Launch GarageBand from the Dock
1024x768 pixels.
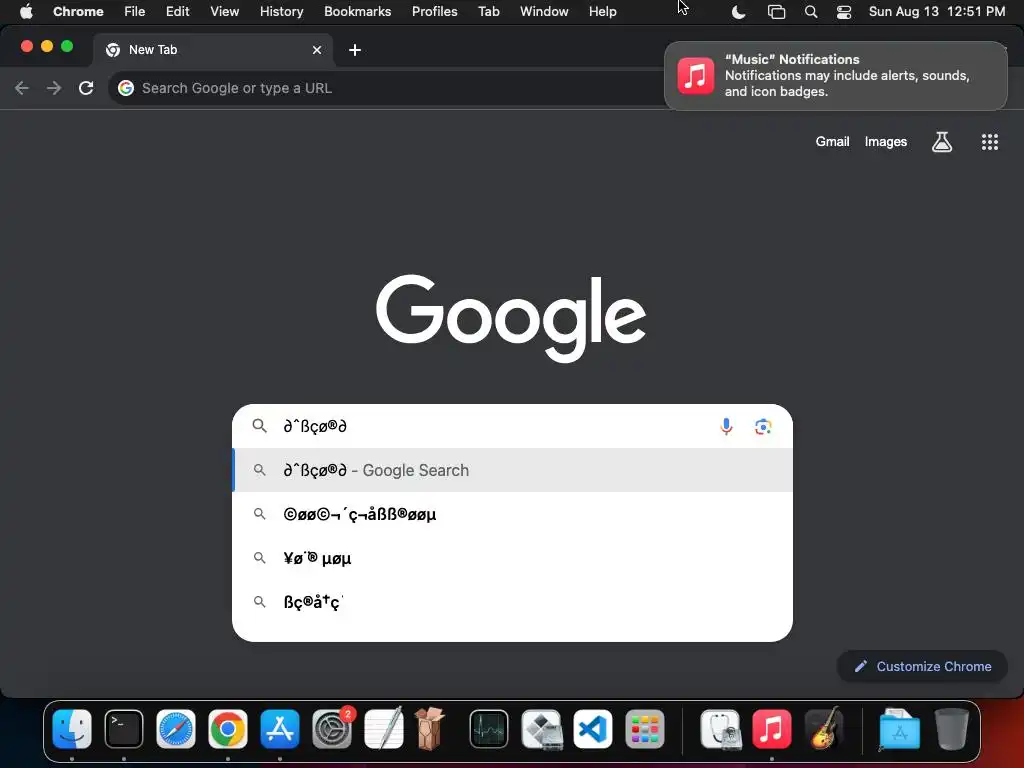click(x=825, y=729)
